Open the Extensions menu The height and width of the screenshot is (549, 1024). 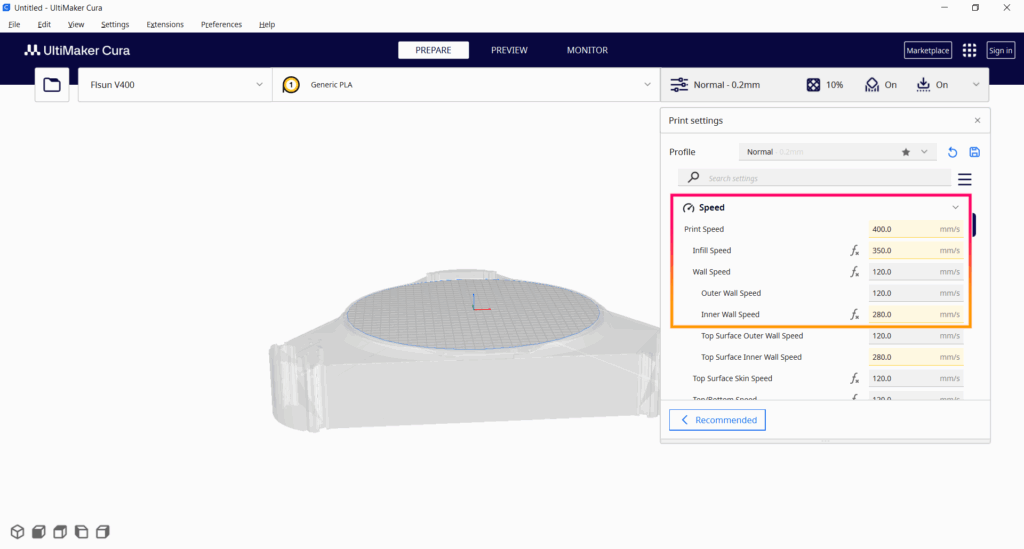pyautogui.click(x=165, y=24)
